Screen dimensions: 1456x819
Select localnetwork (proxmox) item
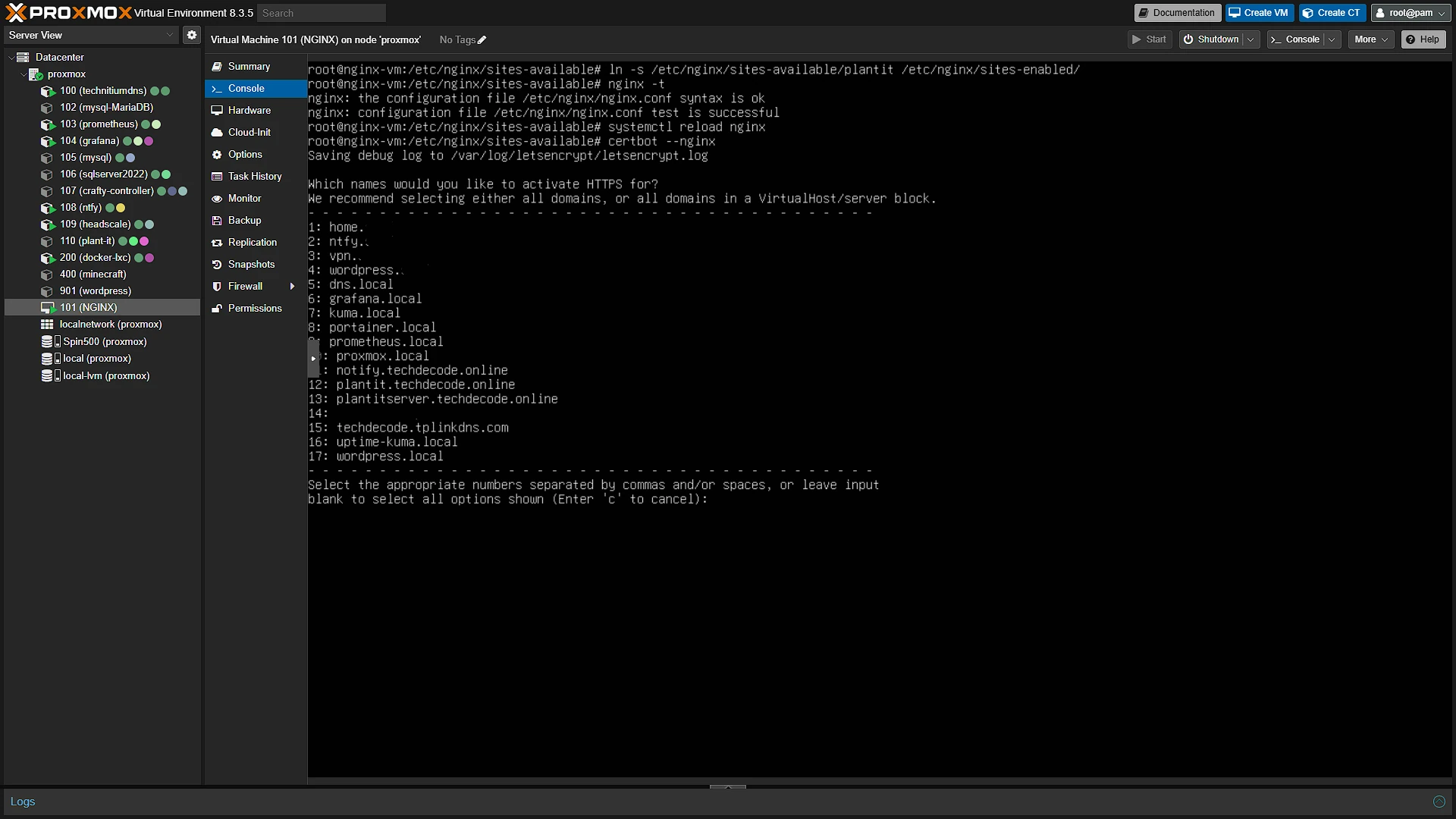110,325
